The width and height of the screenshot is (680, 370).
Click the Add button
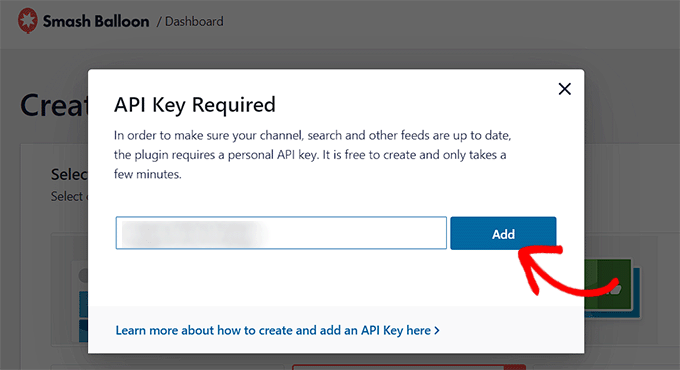click(x=503, y=233)
